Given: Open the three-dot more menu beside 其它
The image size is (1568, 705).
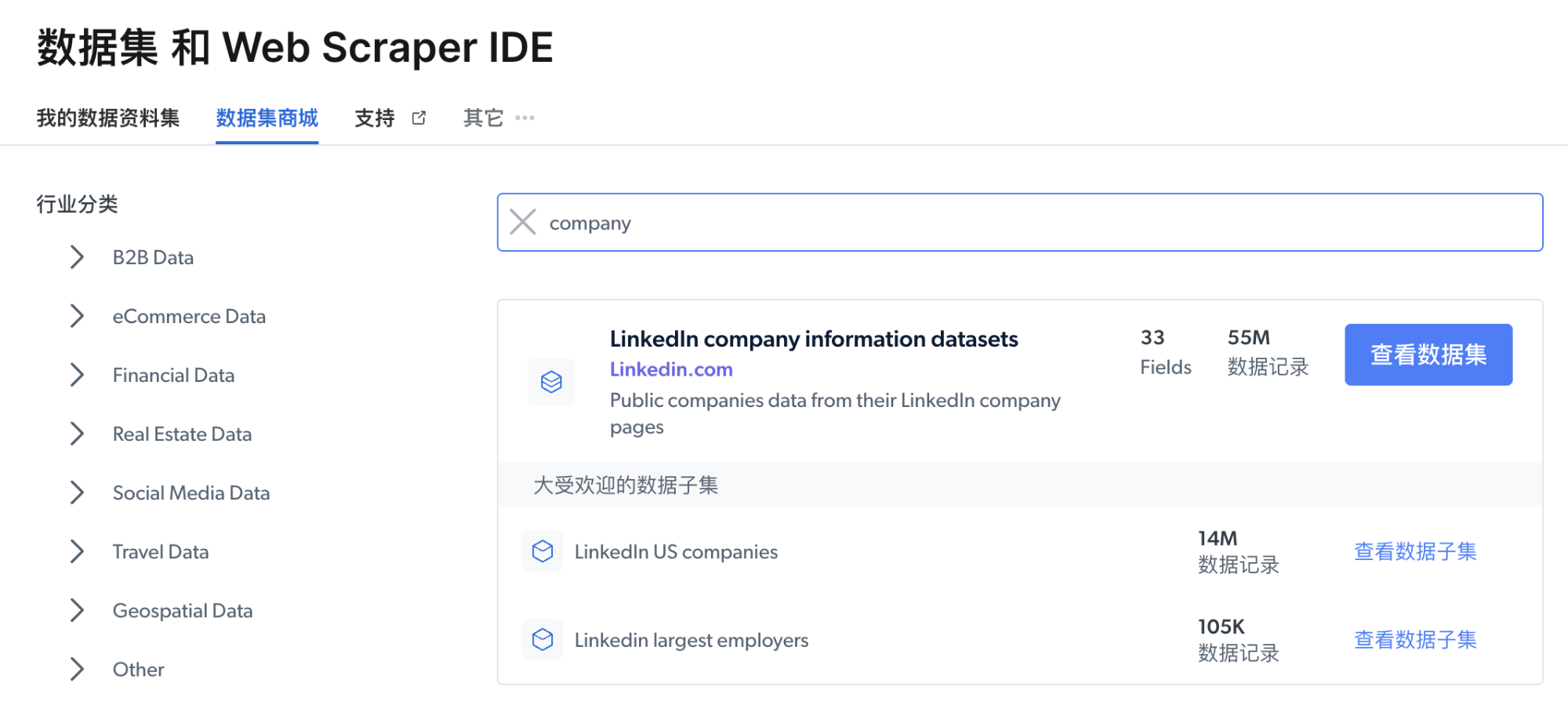Looking at the screenshot, I should pyautogui.click(x=524, y=118).
